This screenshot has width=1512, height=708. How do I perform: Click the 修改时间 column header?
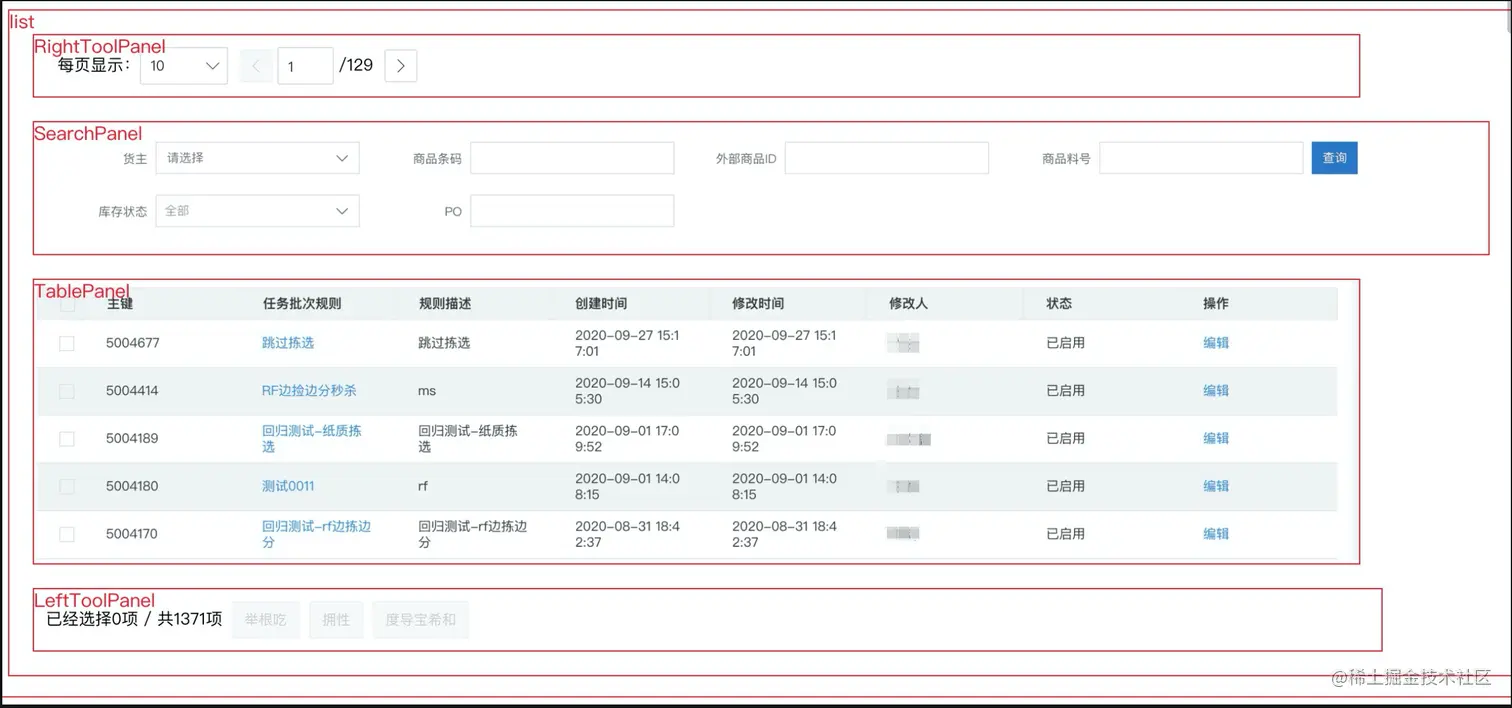tap(758, 304)
